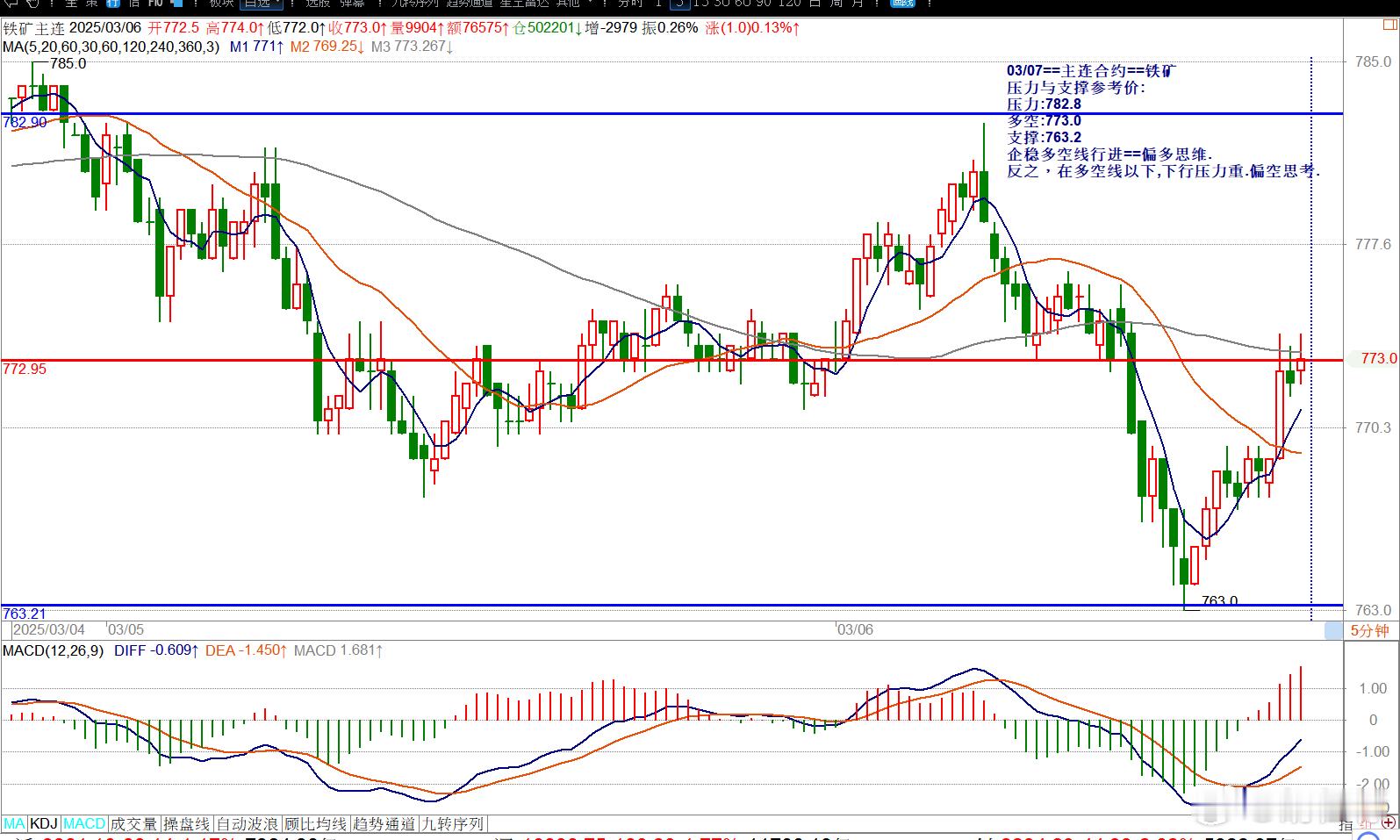Click the -1.00 label on the MACD axis

pos(1371,752)
